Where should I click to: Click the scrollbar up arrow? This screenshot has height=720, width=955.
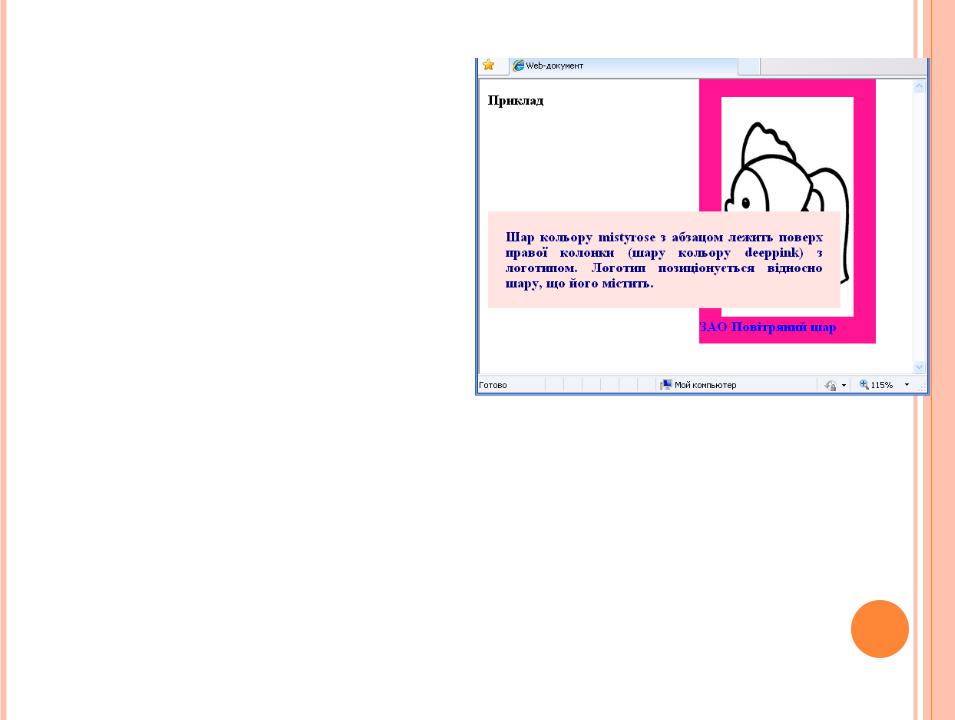[918, 87]
